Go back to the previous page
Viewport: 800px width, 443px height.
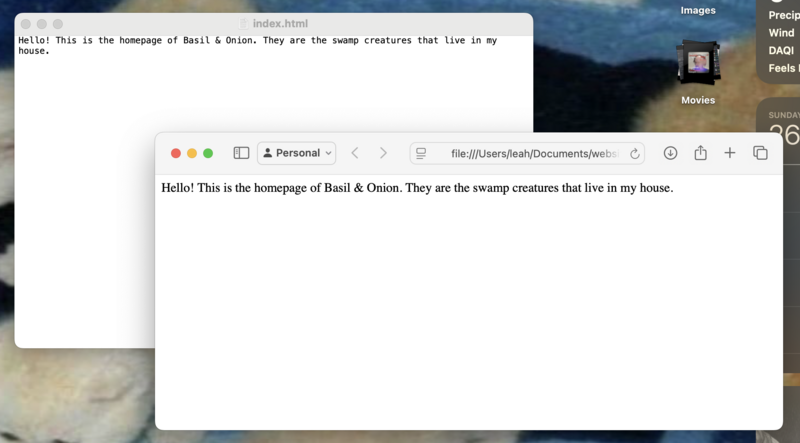[355, 153]
